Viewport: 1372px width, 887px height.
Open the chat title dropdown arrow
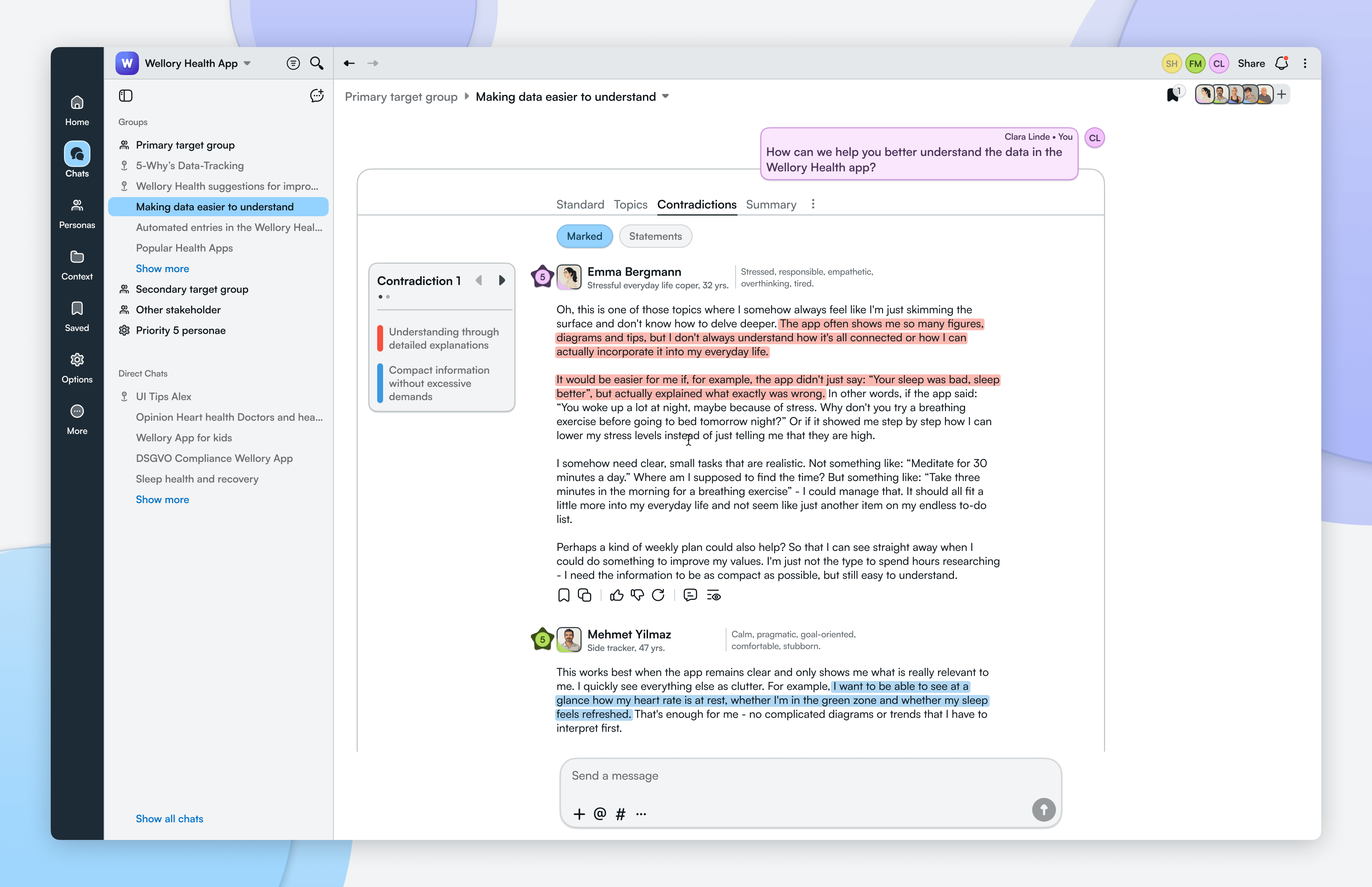point(665,96)
